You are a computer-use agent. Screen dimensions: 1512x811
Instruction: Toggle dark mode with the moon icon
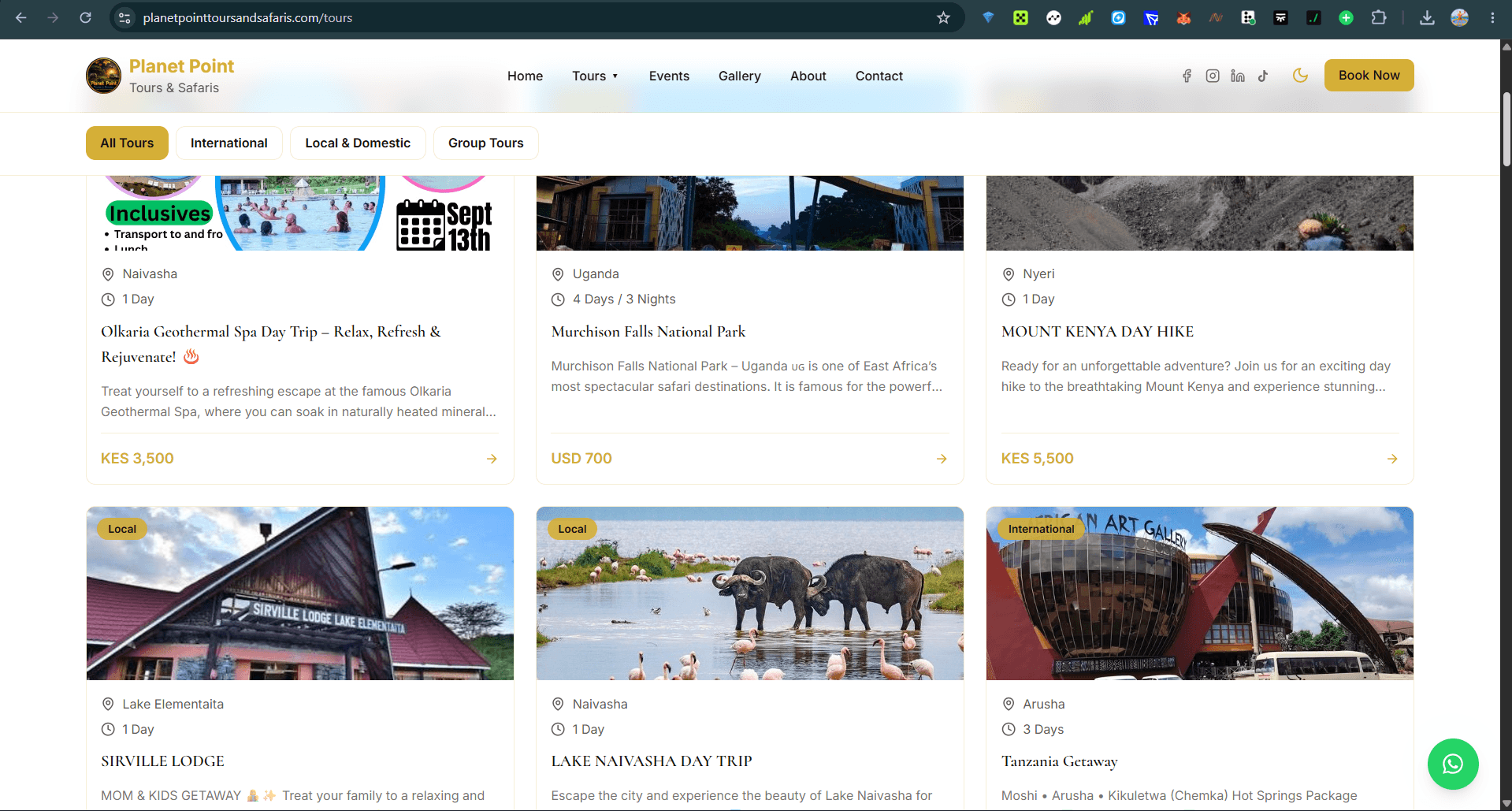1300,76
